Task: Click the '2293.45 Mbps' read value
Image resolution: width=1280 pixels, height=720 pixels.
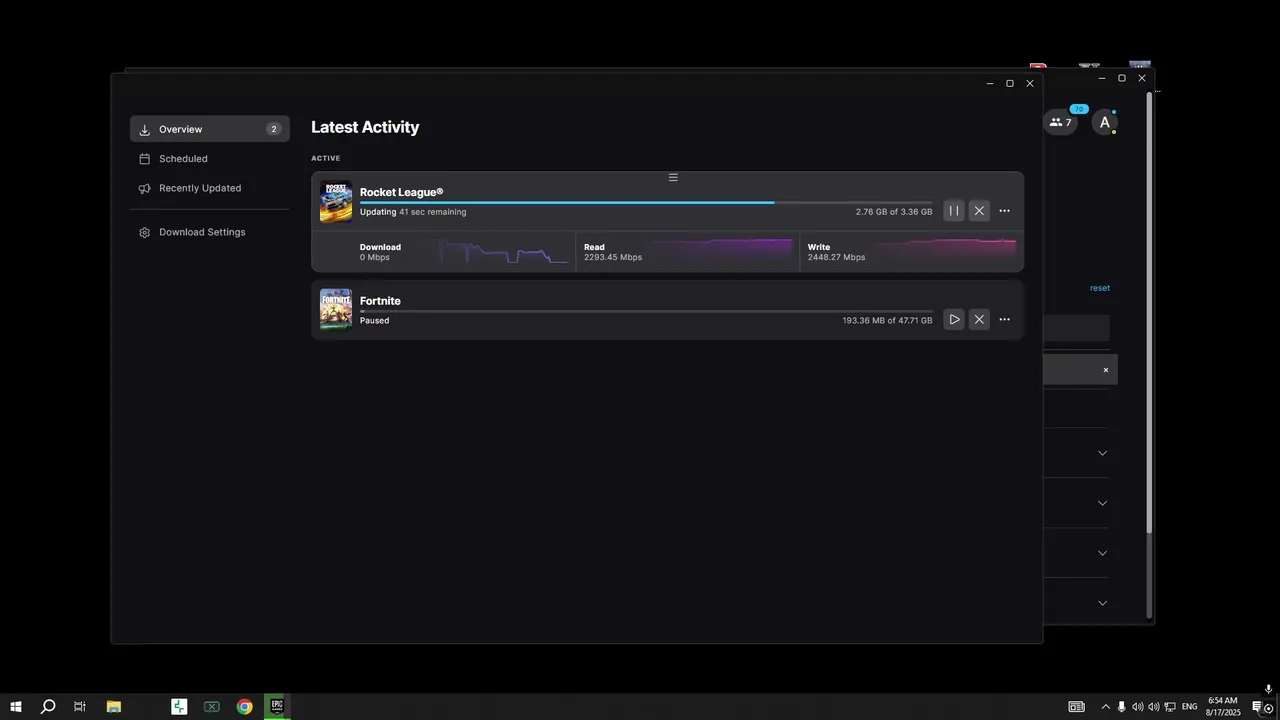Action: [x=613, y=258]
